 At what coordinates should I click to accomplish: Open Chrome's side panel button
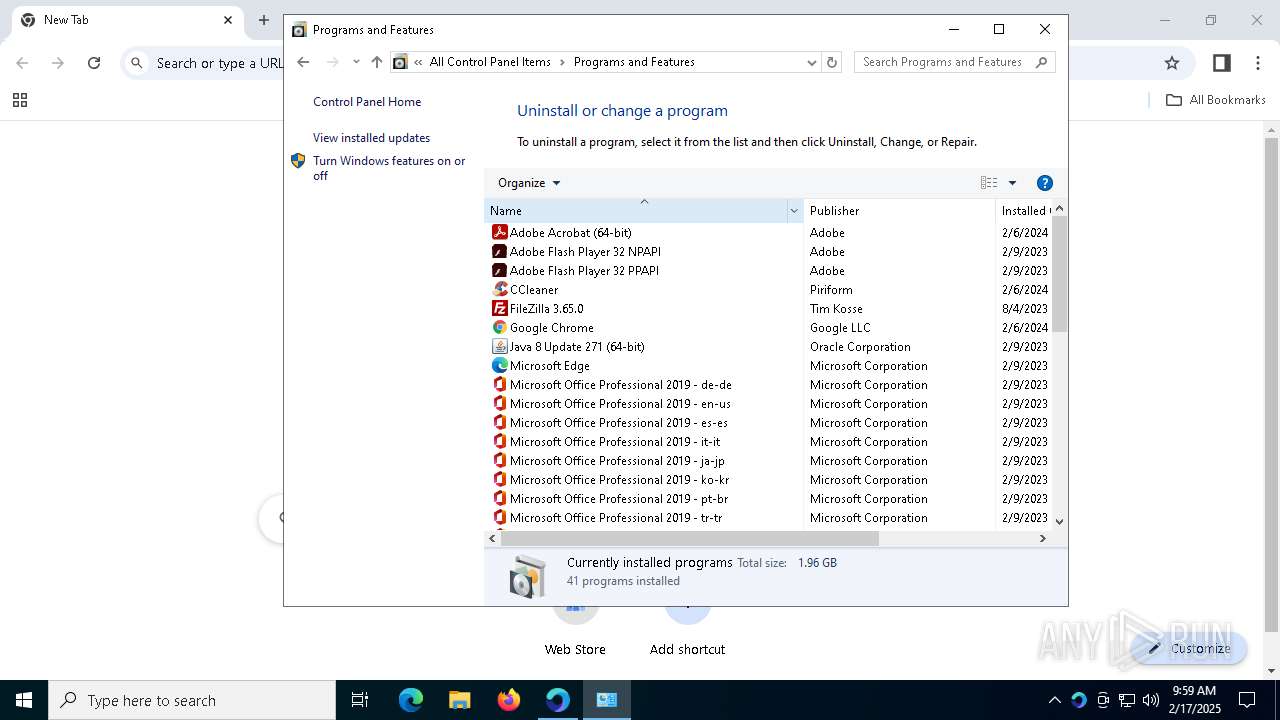tap(1221, 63)
